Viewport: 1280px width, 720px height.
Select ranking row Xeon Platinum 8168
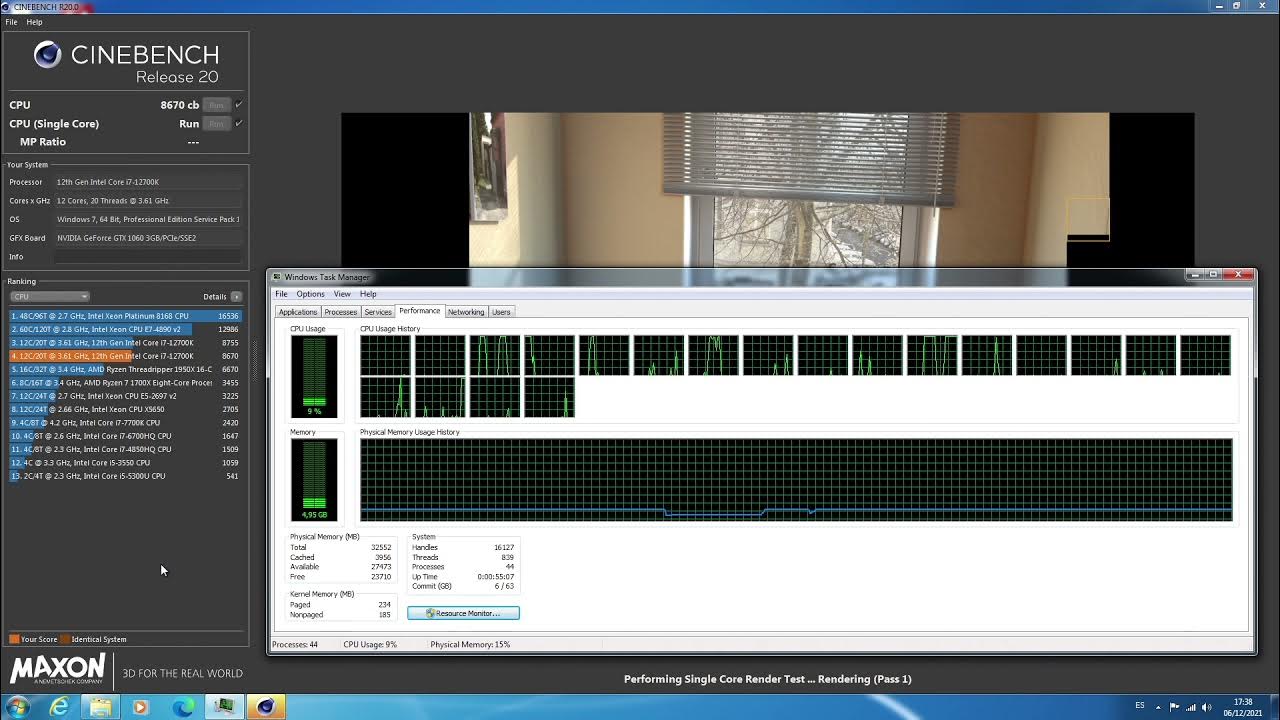coord(125,316)
